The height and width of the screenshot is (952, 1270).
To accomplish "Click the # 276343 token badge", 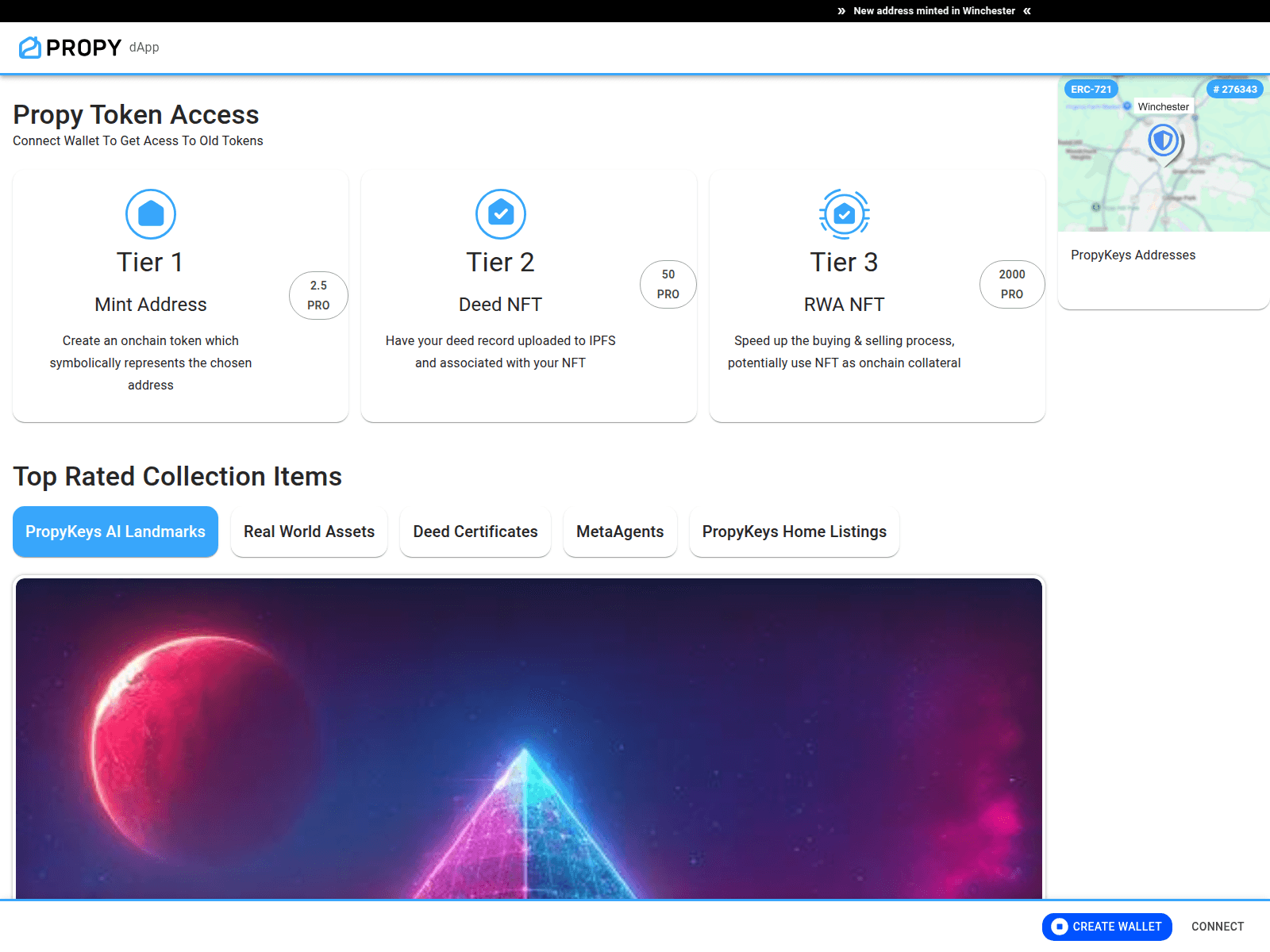I will [1235, 90].
